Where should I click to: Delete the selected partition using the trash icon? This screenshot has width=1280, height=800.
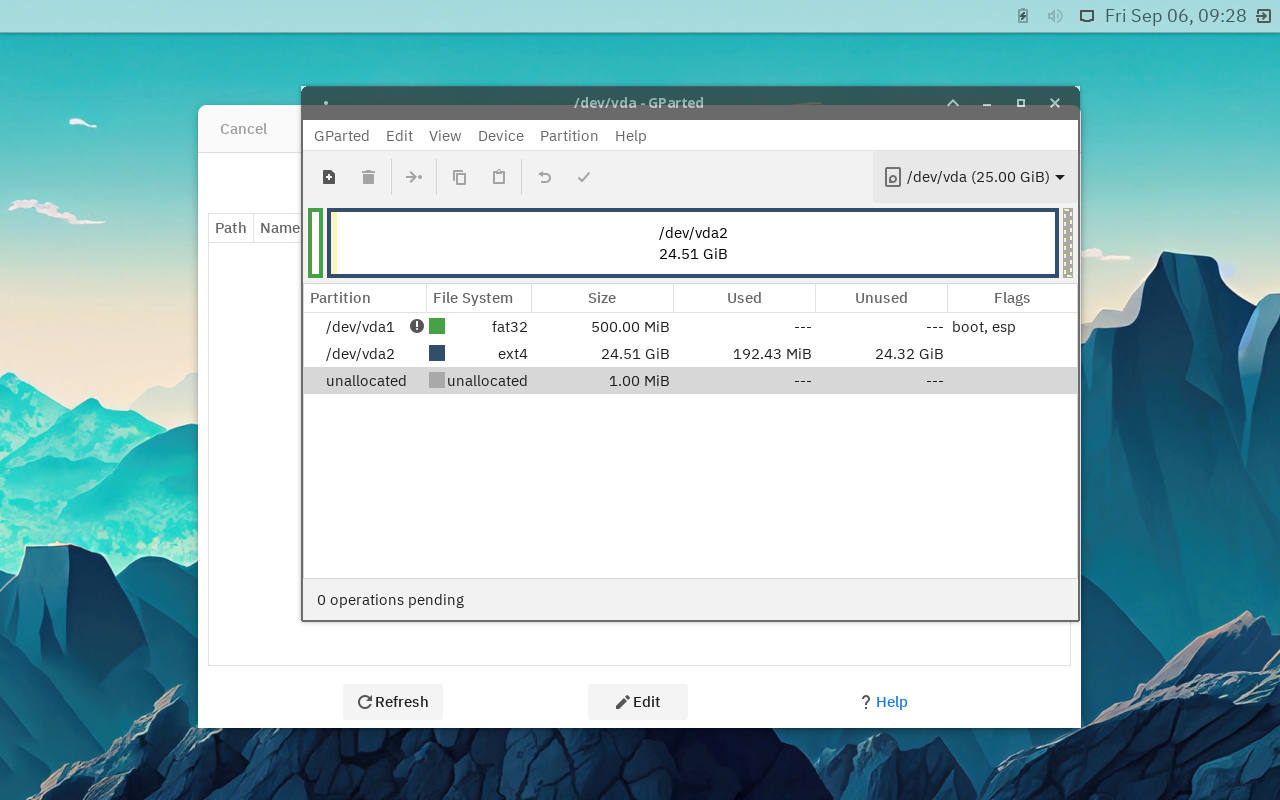(x=368, y=176)
